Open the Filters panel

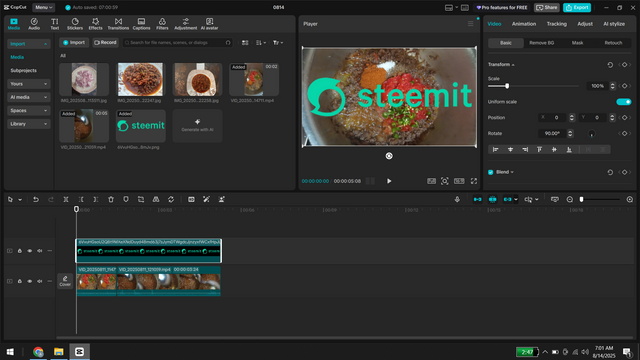(x=162, y=24)
